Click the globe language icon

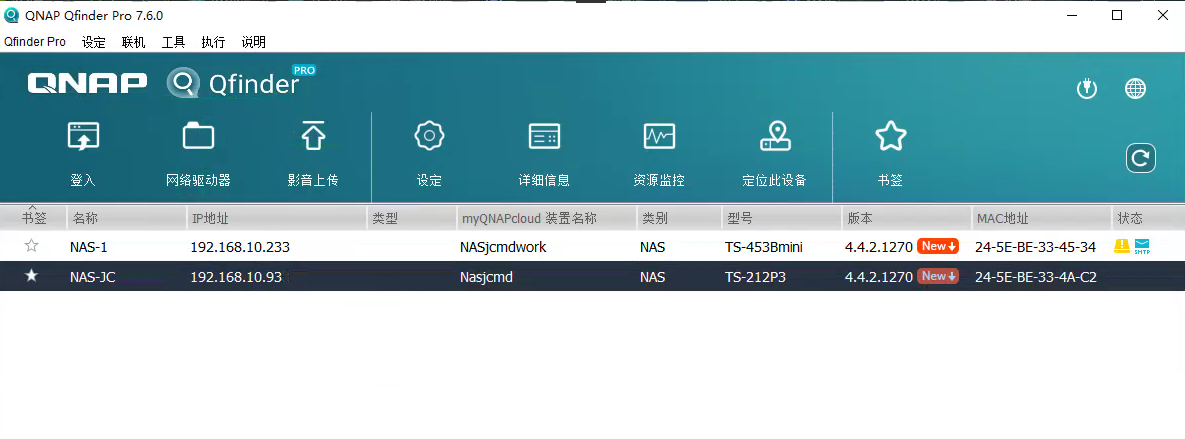[x=1135, y=88]
